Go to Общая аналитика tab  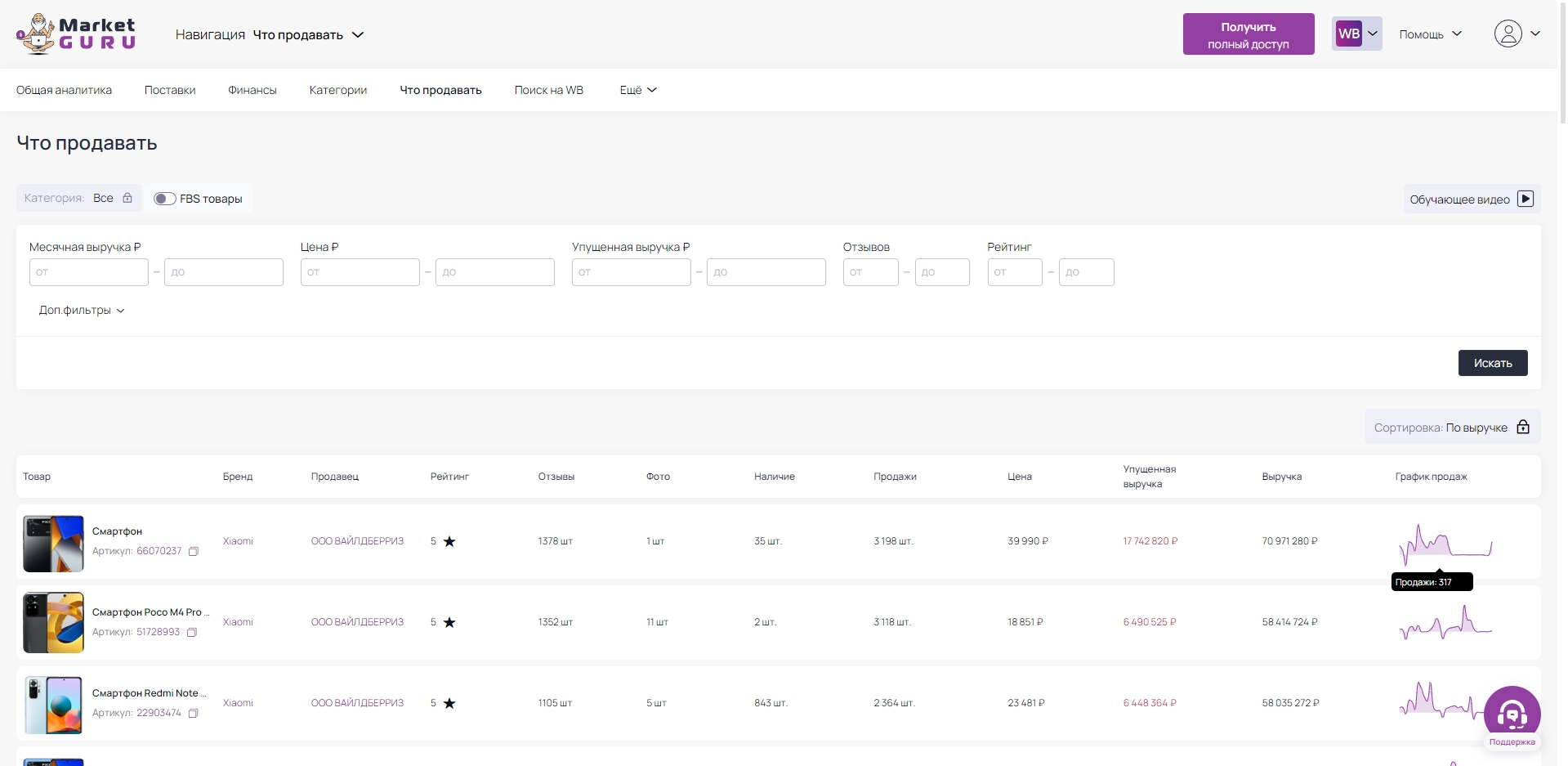click(x=64, y=90)
